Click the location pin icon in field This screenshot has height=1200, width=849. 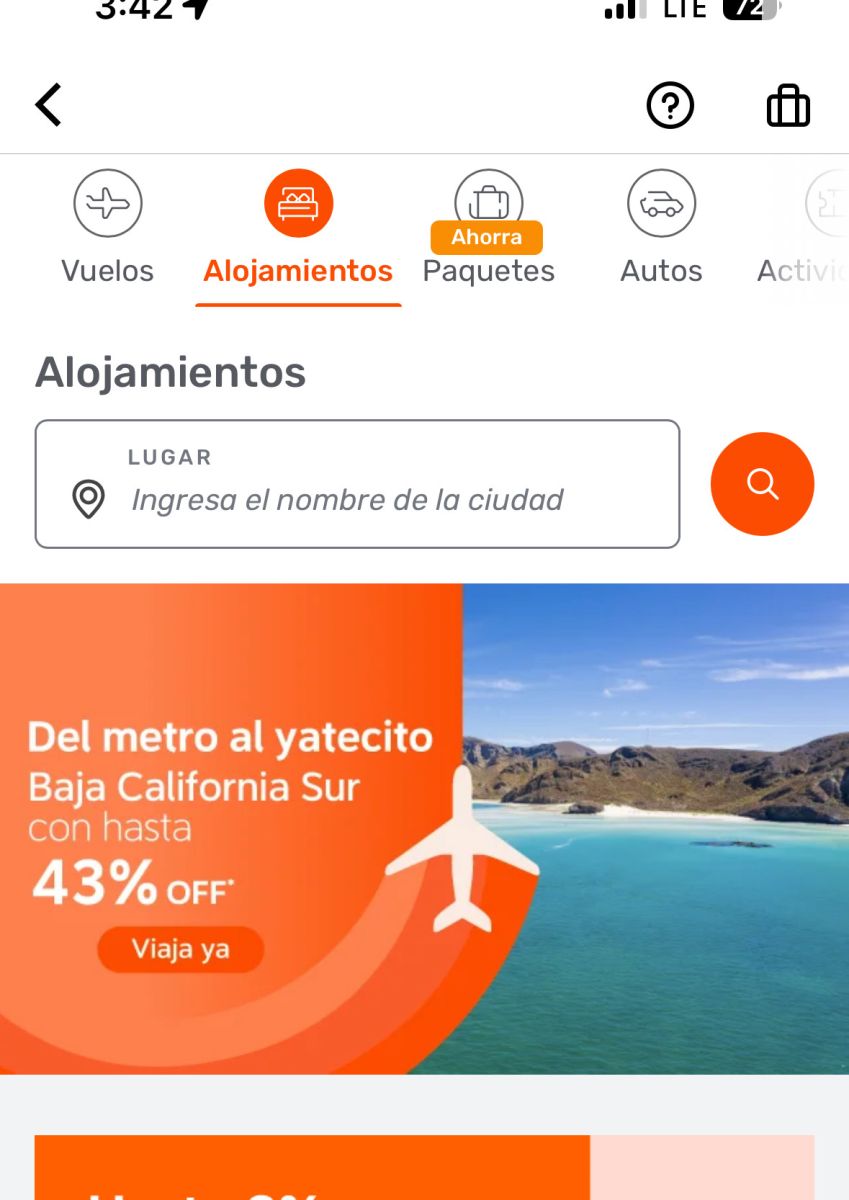tap(89, 499)
